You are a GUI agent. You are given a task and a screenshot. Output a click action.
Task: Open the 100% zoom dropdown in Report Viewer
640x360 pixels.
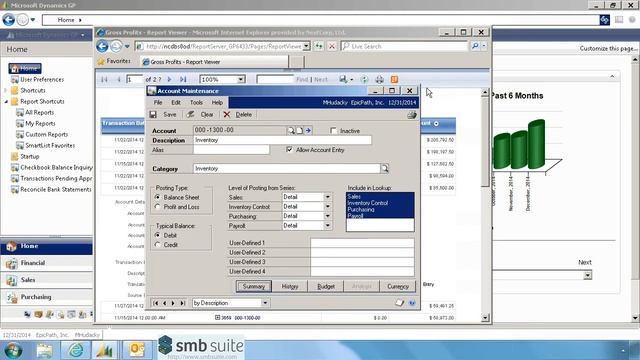click(x=241, y=79)
